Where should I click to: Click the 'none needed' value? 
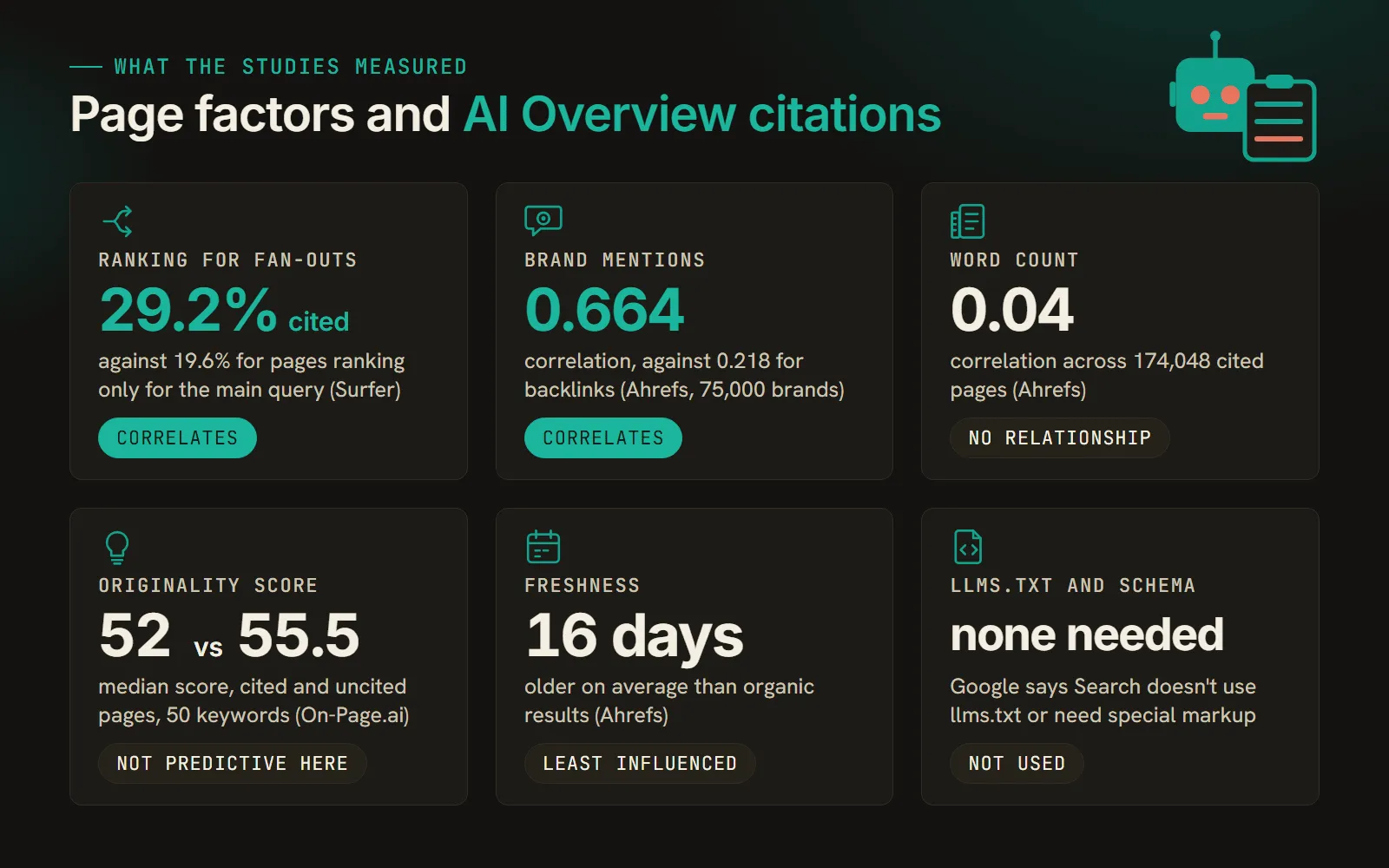(1087, 635)
